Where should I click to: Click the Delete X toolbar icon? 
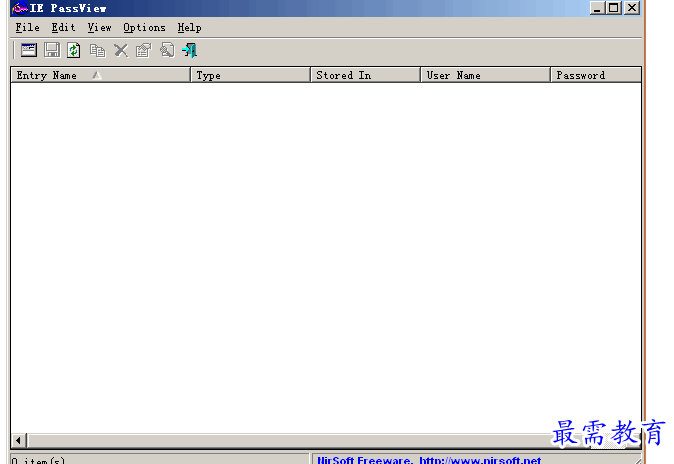point(121,51)
